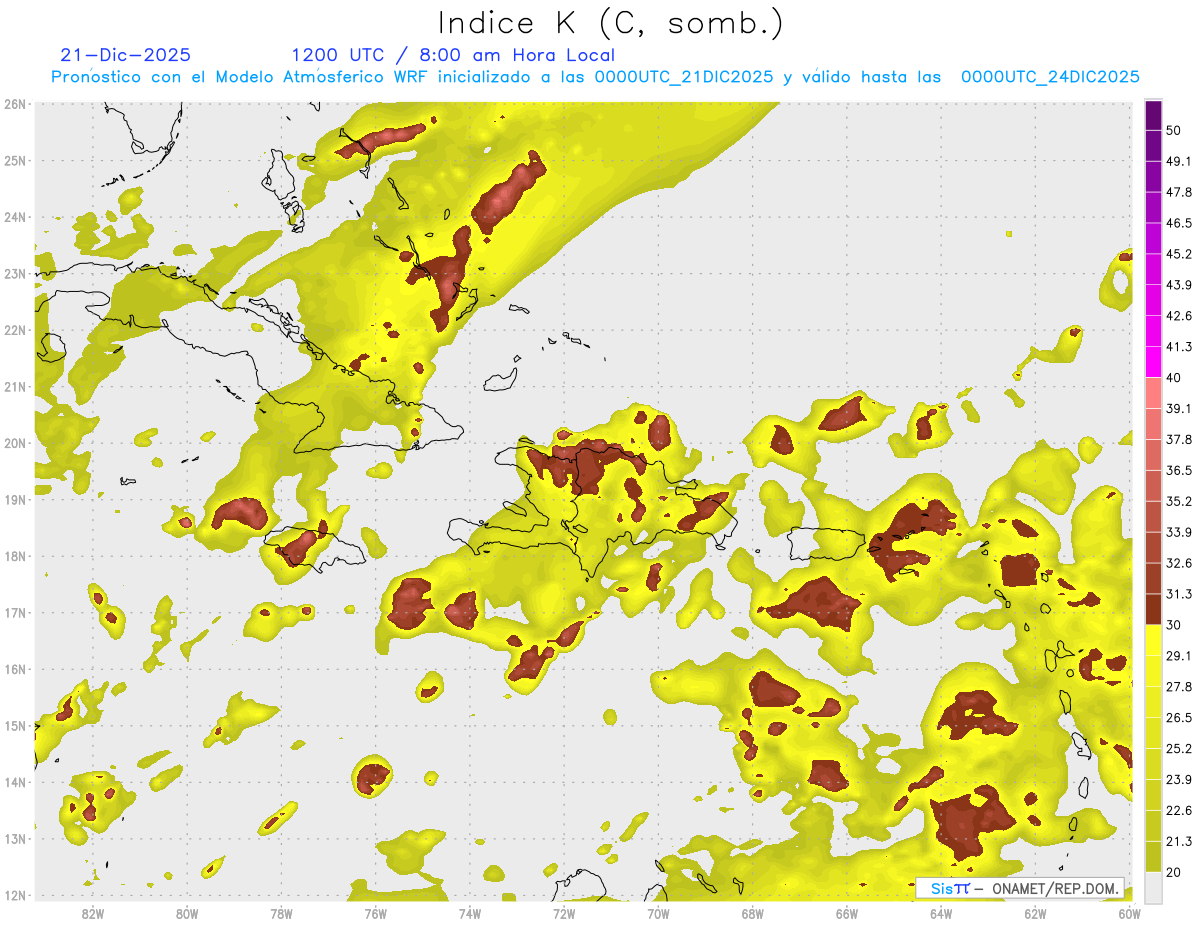Click the colorbar value 33.9
Image resolution: width=1200 pixels, height=927 pixels.
(1179, 532)
